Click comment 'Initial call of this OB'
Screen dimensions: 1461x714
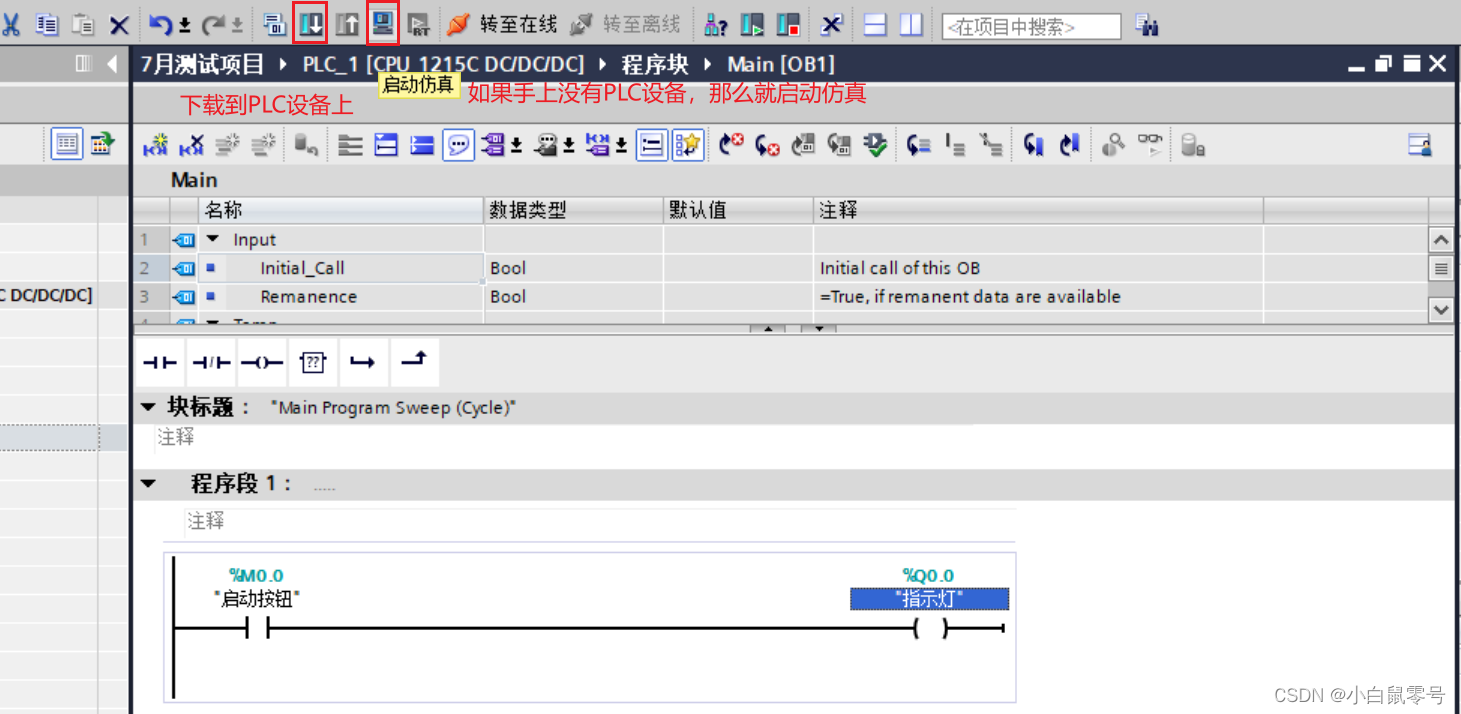point(900,268)
